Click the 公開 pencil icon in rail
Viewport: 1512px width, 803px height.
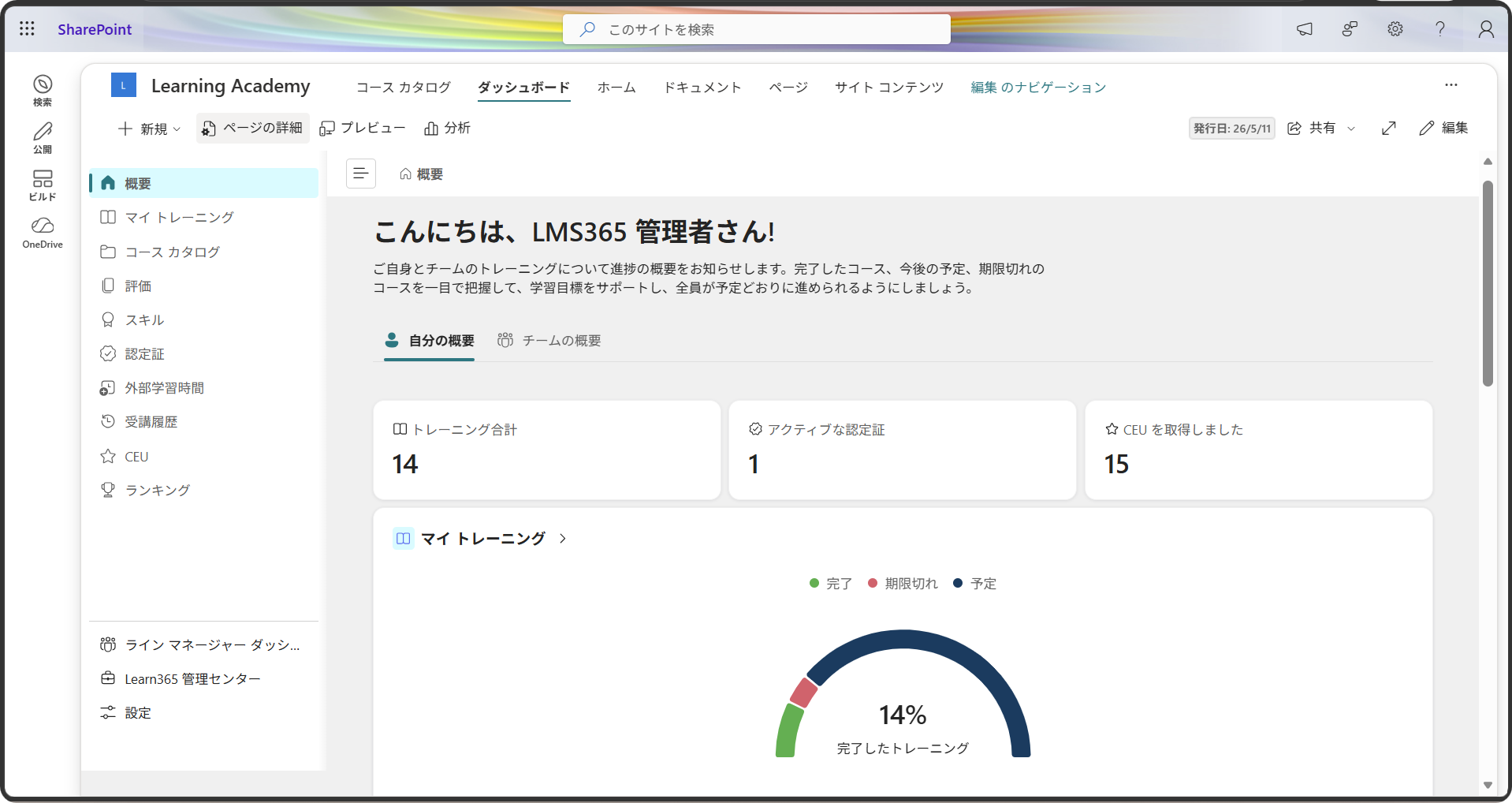point(43,138)
